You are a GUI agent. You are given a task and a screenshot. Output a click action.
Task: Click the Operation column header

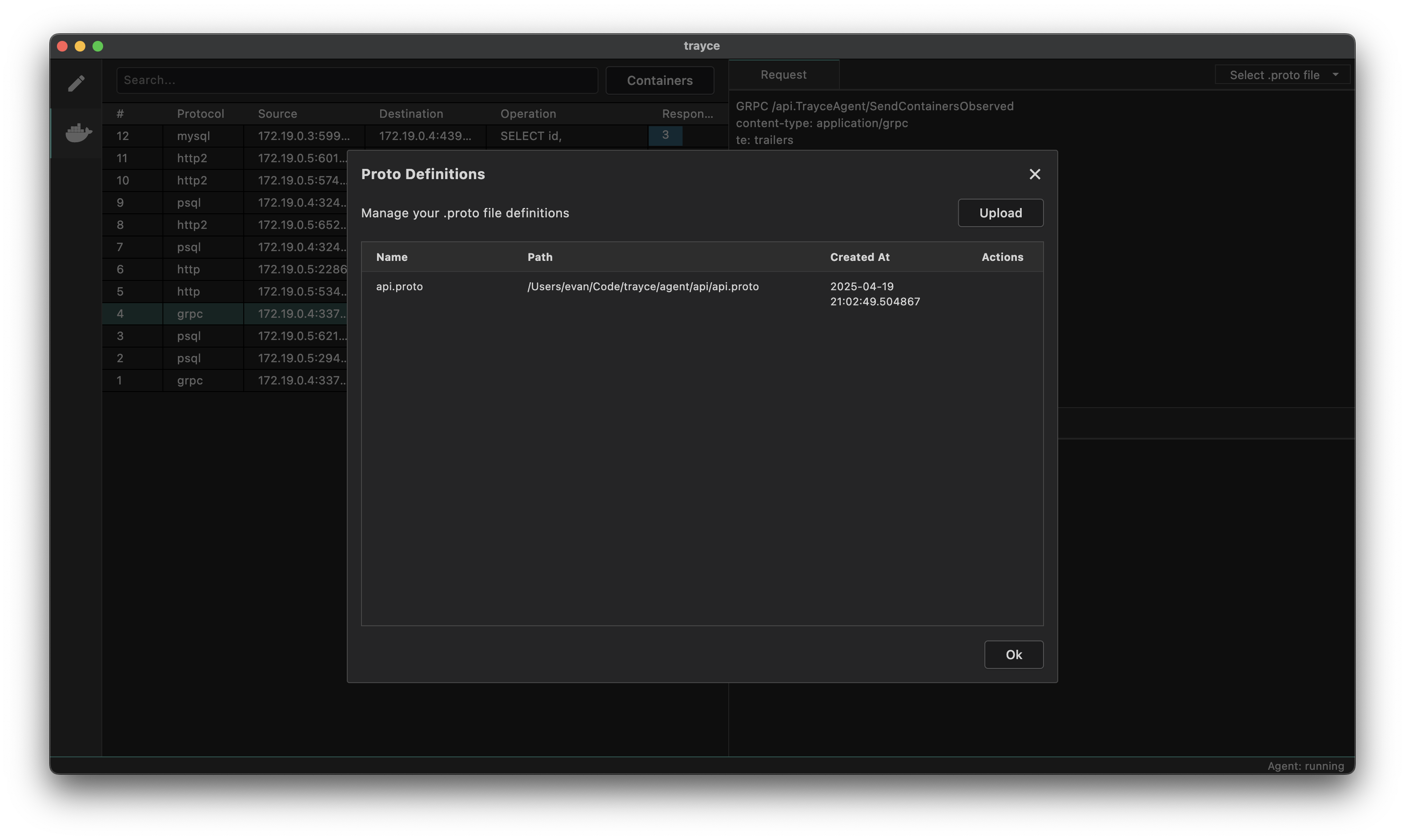pos(528,114)
